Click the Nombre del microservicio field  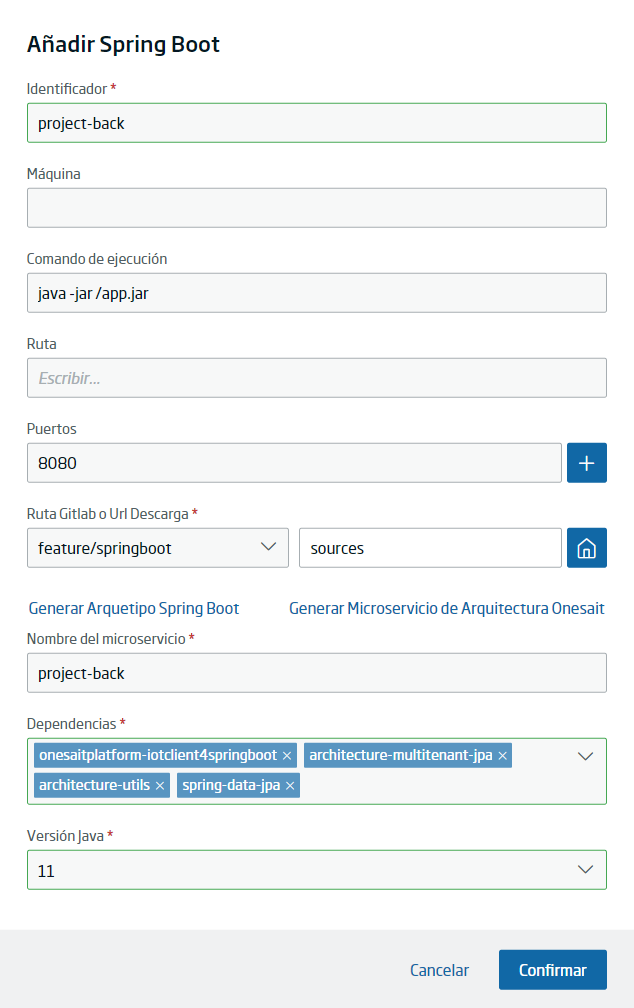pos(316,673)
